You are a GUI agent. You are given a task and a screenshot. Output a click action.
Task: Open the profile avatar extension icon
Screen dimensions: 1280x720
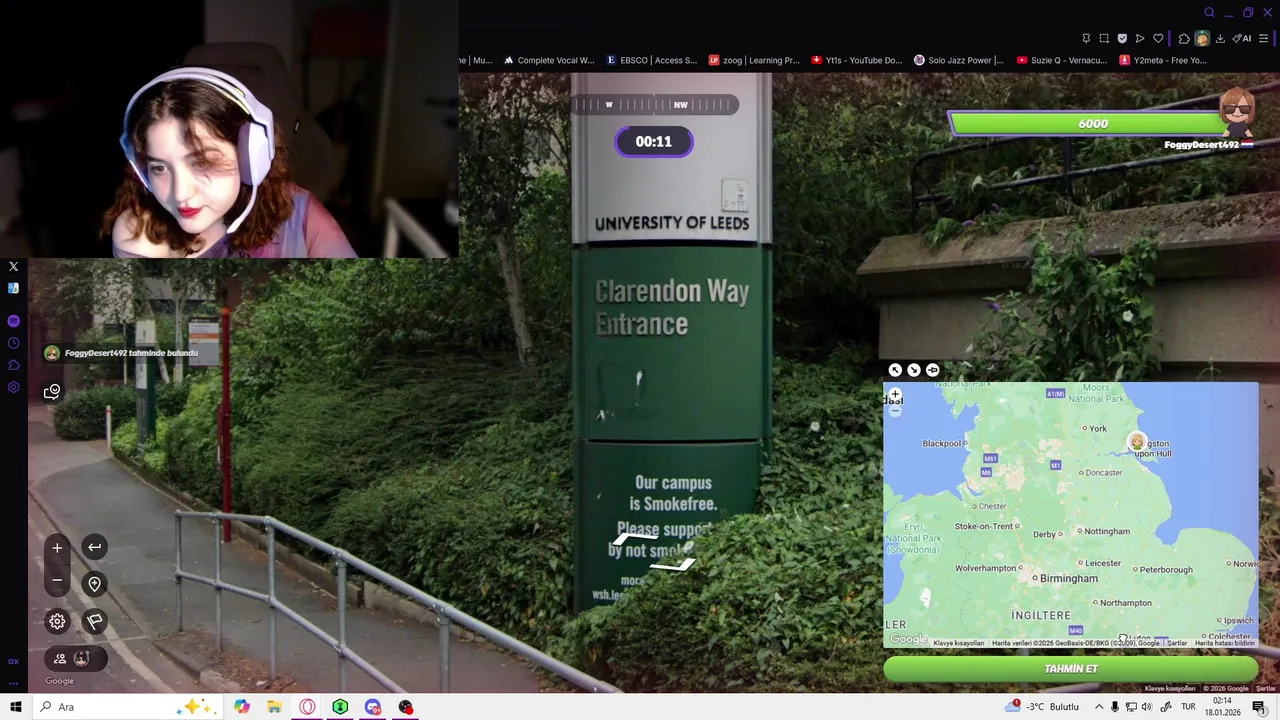(1202, 39)
